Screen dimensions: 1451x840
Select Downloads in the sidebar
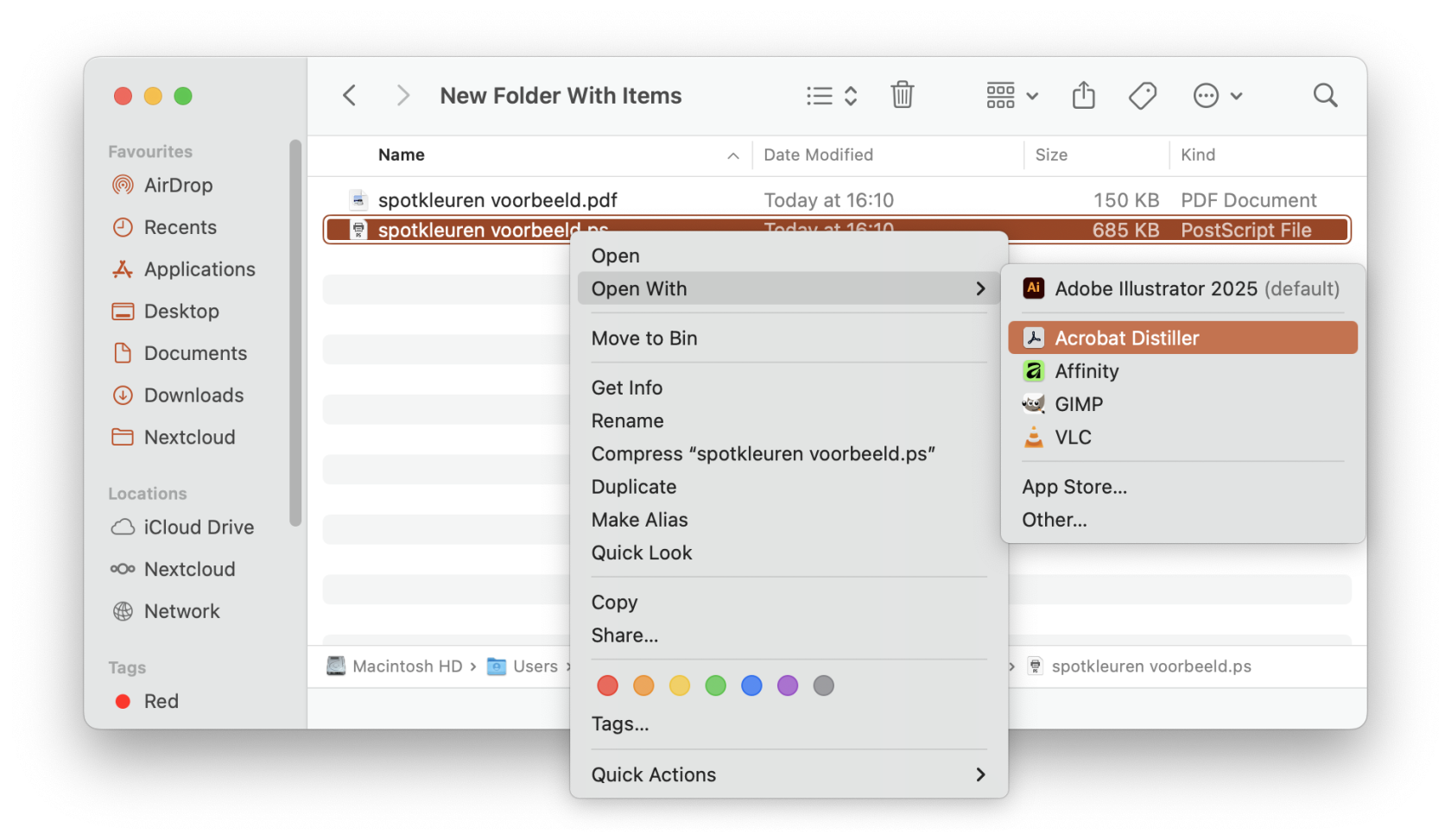coord(178,395)
